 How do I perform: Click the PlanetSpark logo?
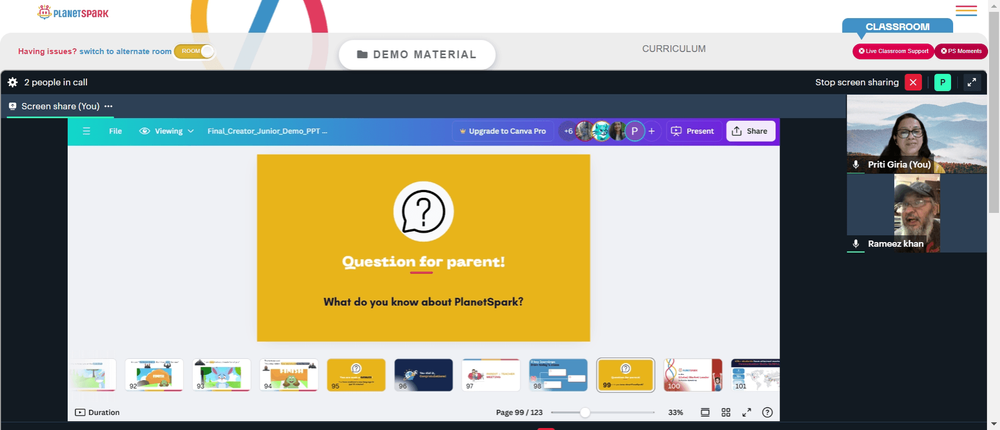point(73,12)
